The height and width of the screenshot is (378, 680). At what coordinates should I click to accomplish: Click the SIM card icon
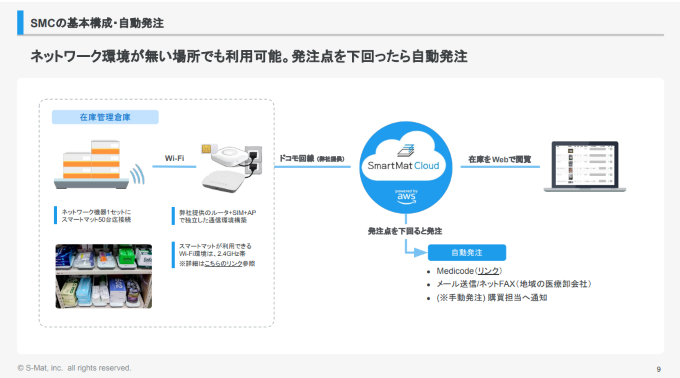[x=206, y=149]
